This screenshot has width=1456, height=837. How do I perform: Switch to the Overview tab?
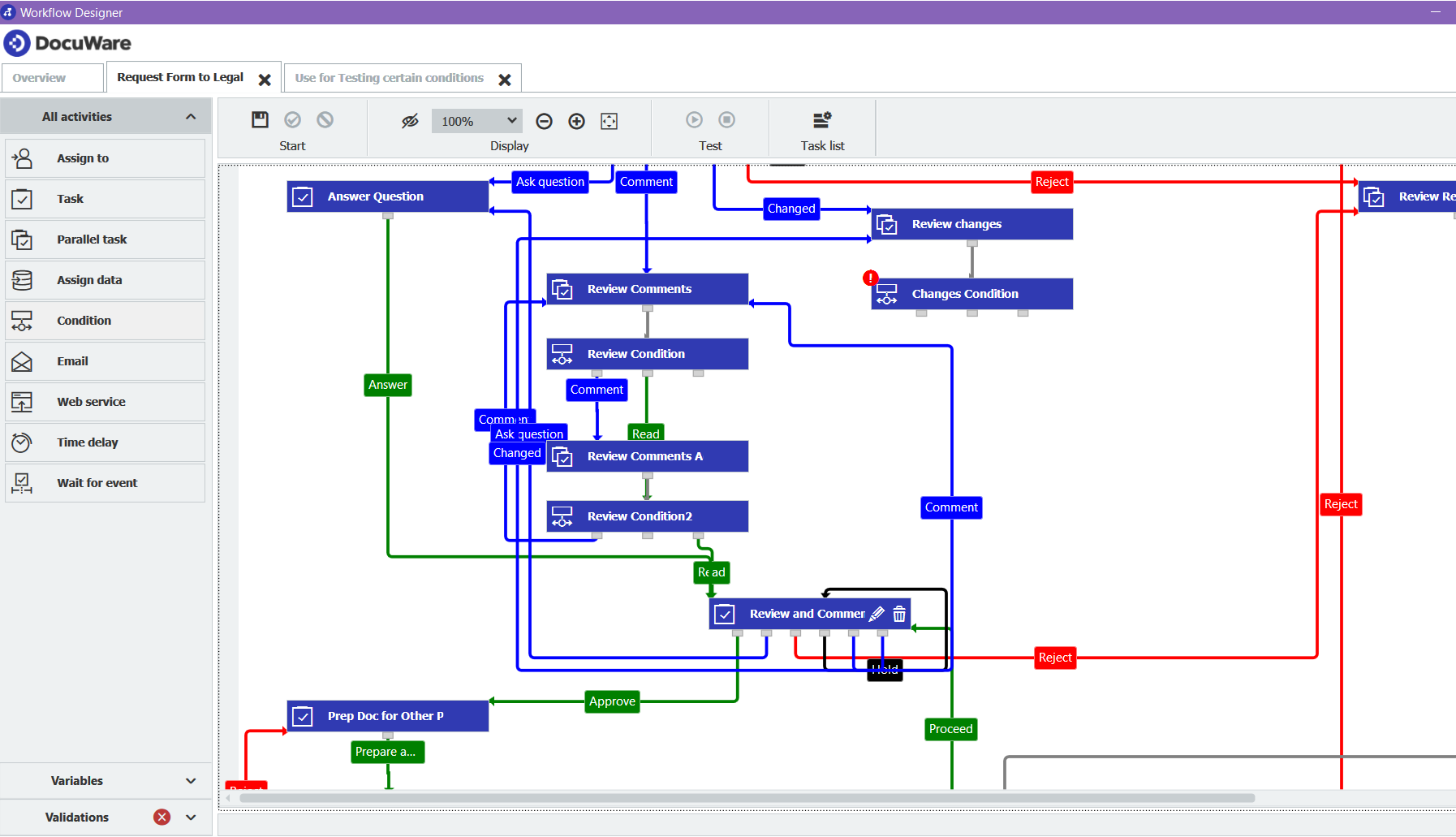39,78
